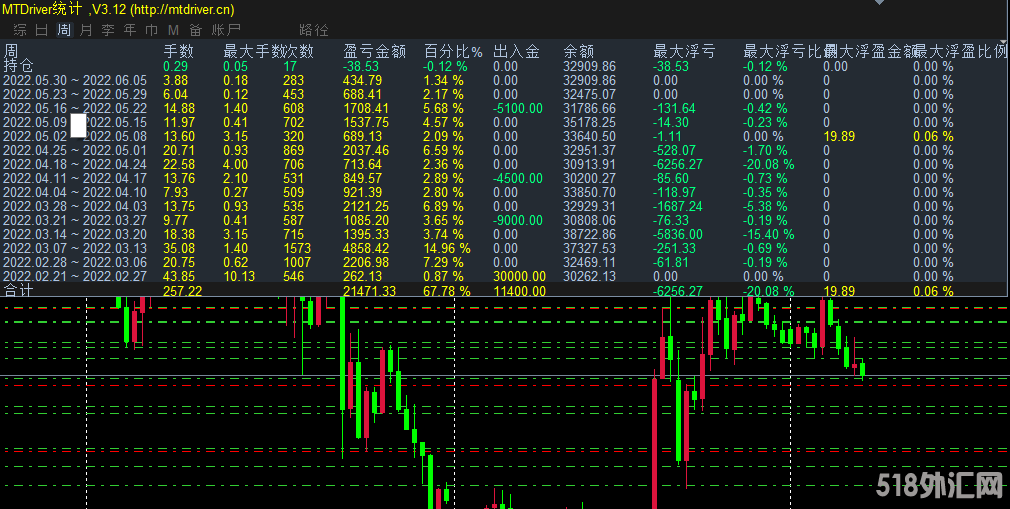Screen dimensions: 1010x509
Task: Click the 最大浮亏 column header
Action: click(683, 51)
